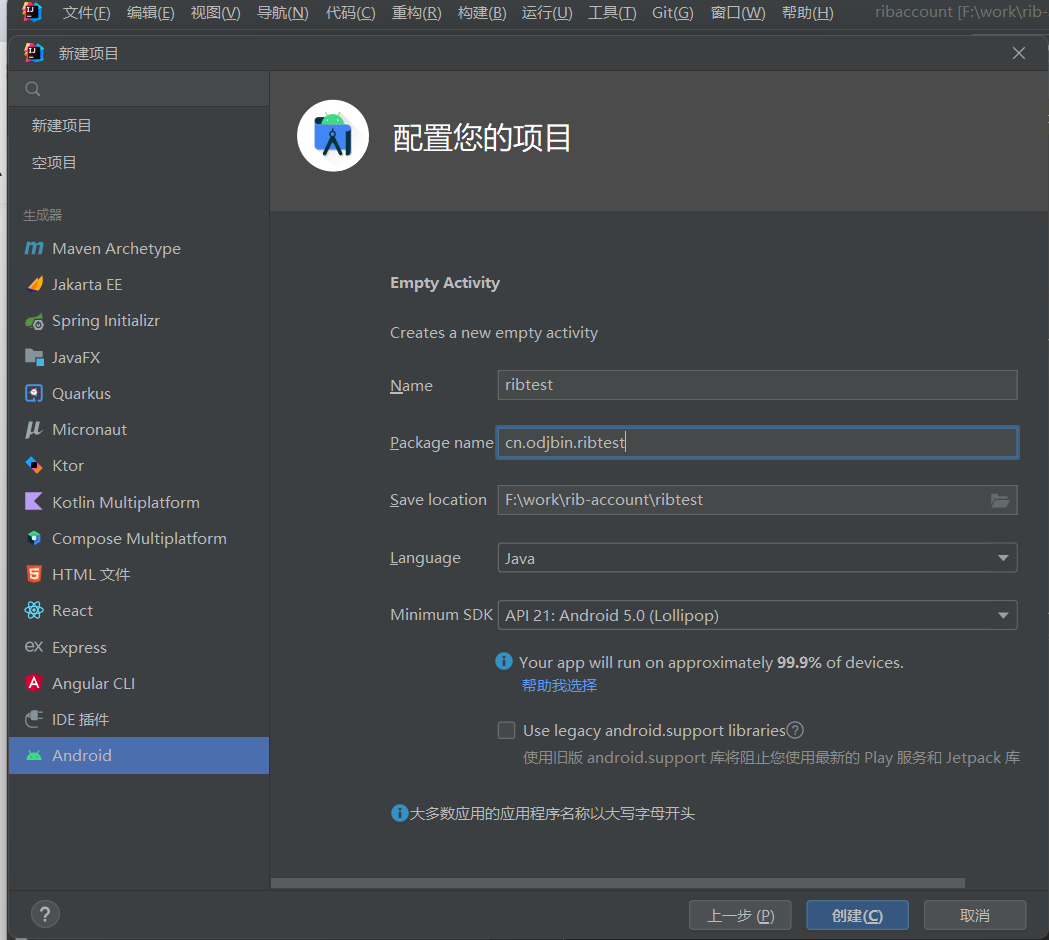Image resolution: width=1049 pixels, height=940 pixels.
Task: Click the 帮助我选择 link
Action: coord(559,685)
